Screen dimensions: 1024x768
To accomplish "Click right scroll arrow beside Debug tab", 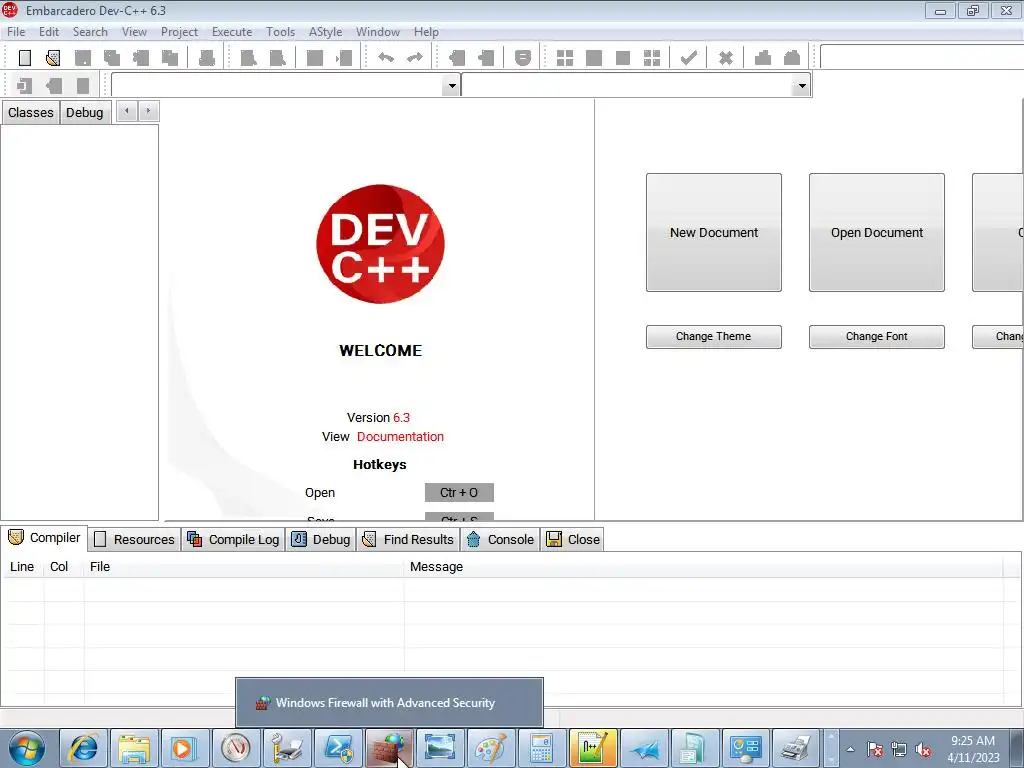I will pos(148,112).
